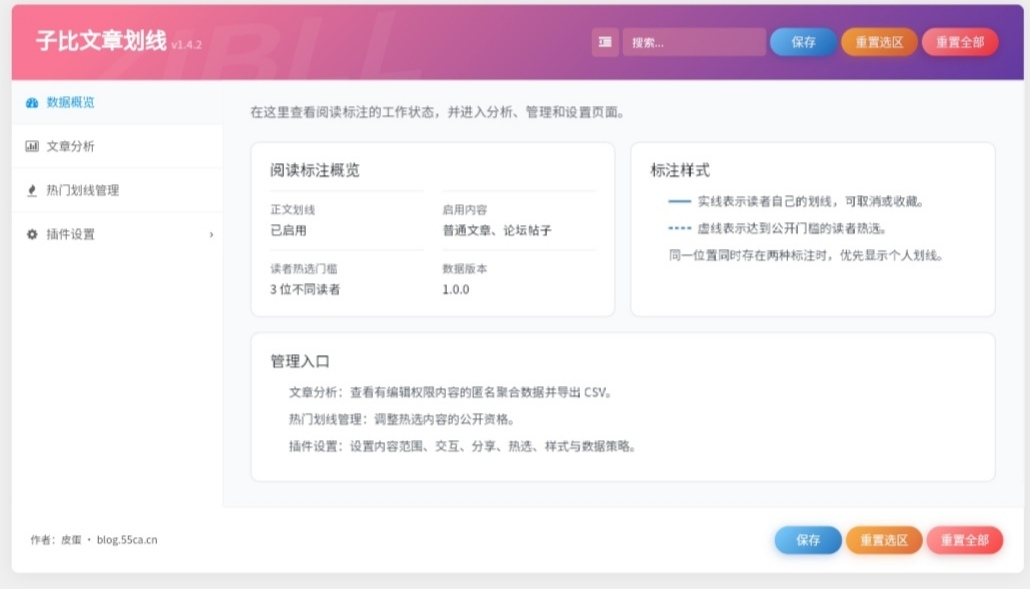Click the expand-all list icon left of search
This screenshot has height=589, width=1030.
tap(605, 42)
